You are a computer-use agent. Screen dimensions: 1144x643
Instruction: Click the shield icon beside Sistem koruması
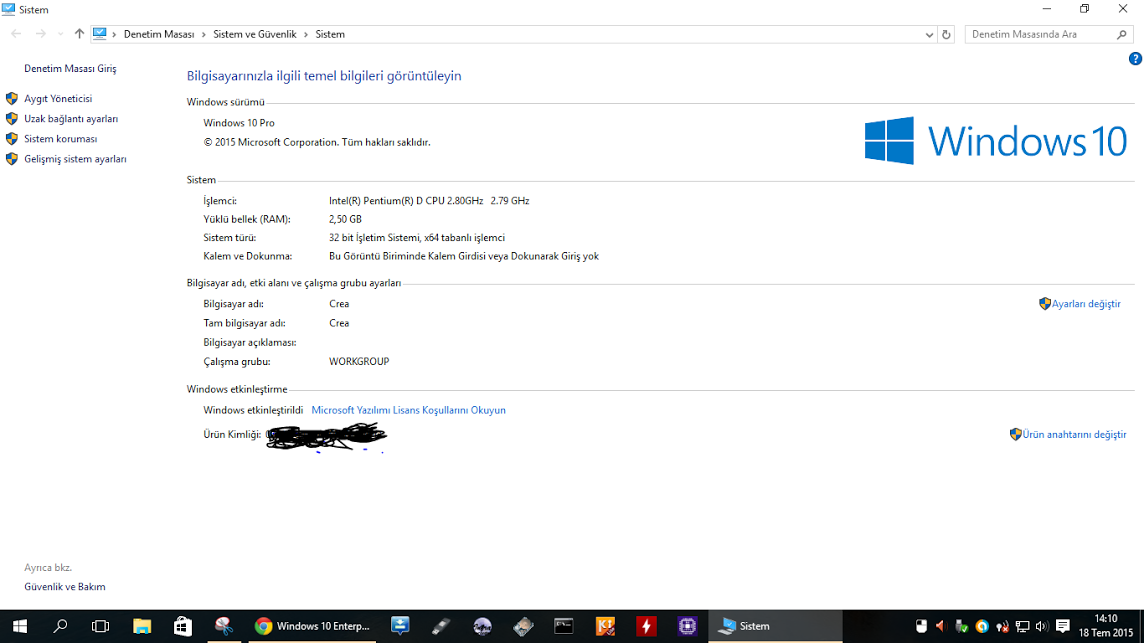pos(12,139)
